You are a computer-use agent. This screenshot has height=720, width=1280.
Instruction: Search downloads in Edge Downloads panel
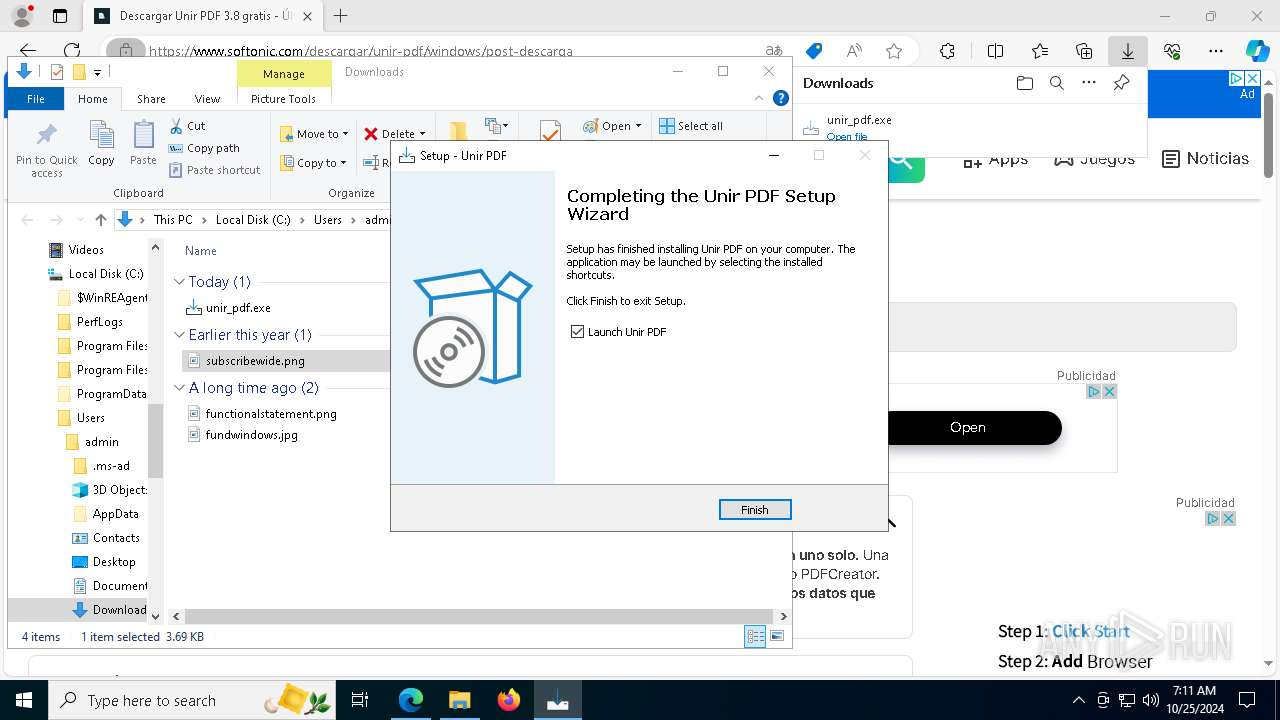[x=1056, y=83]
